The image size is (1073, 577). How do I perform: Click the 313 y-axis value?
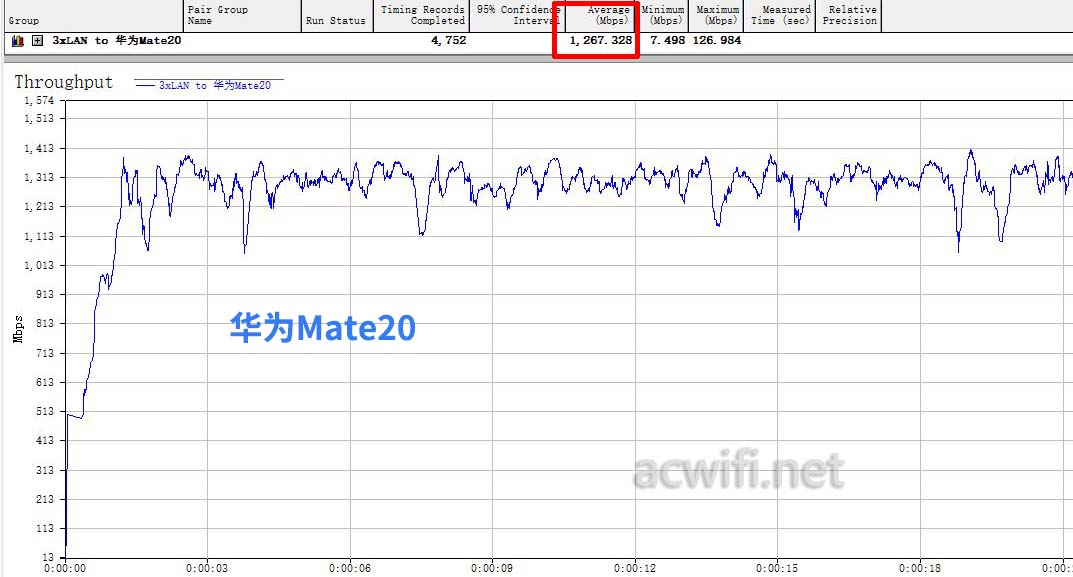click(x=44, y=470)
